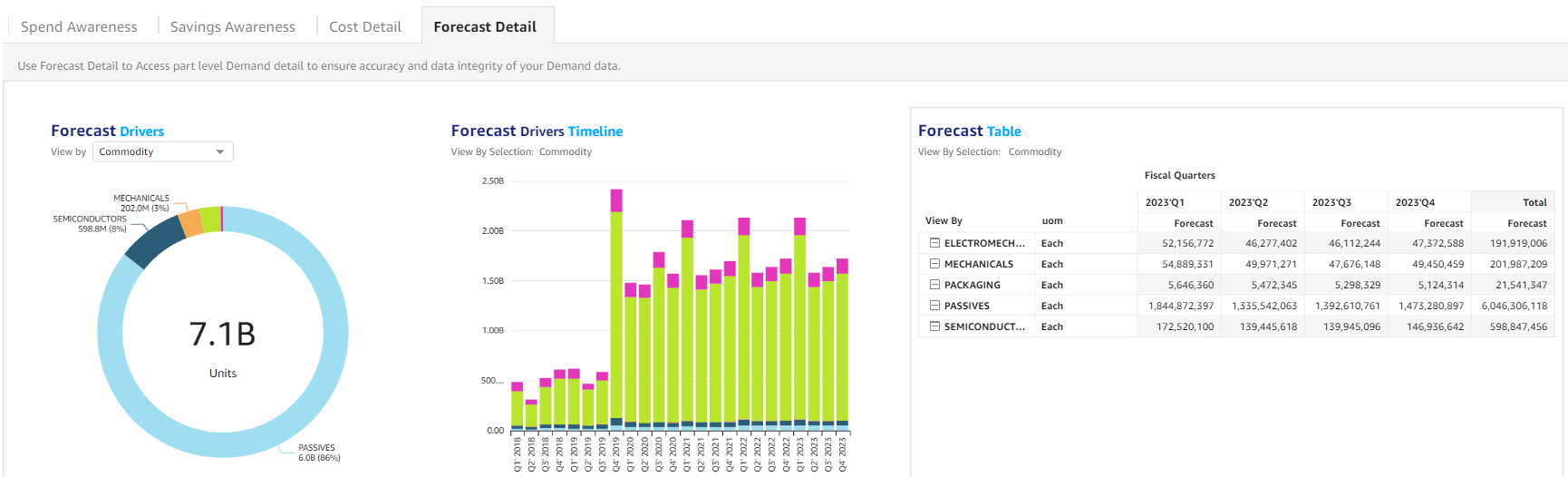Screen dimensions: 1568x477
Task: Collapse the PASSIVES row minus icon
Action: coord(934,306)
